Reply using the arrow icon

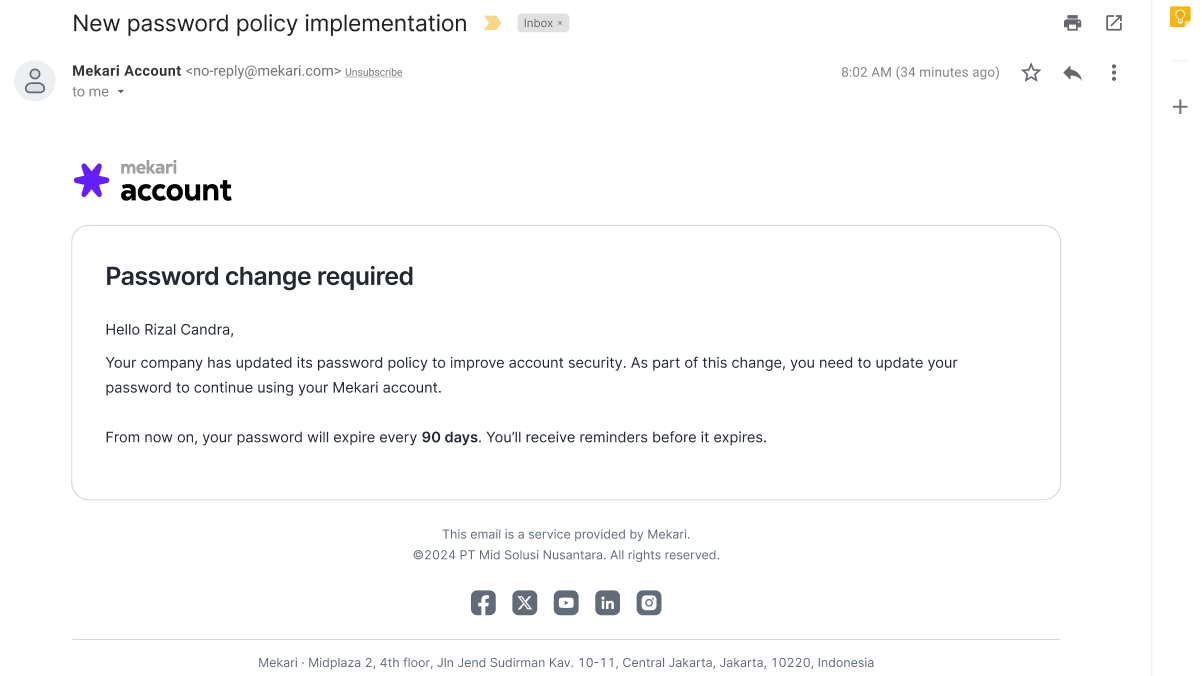point(1073,73)
